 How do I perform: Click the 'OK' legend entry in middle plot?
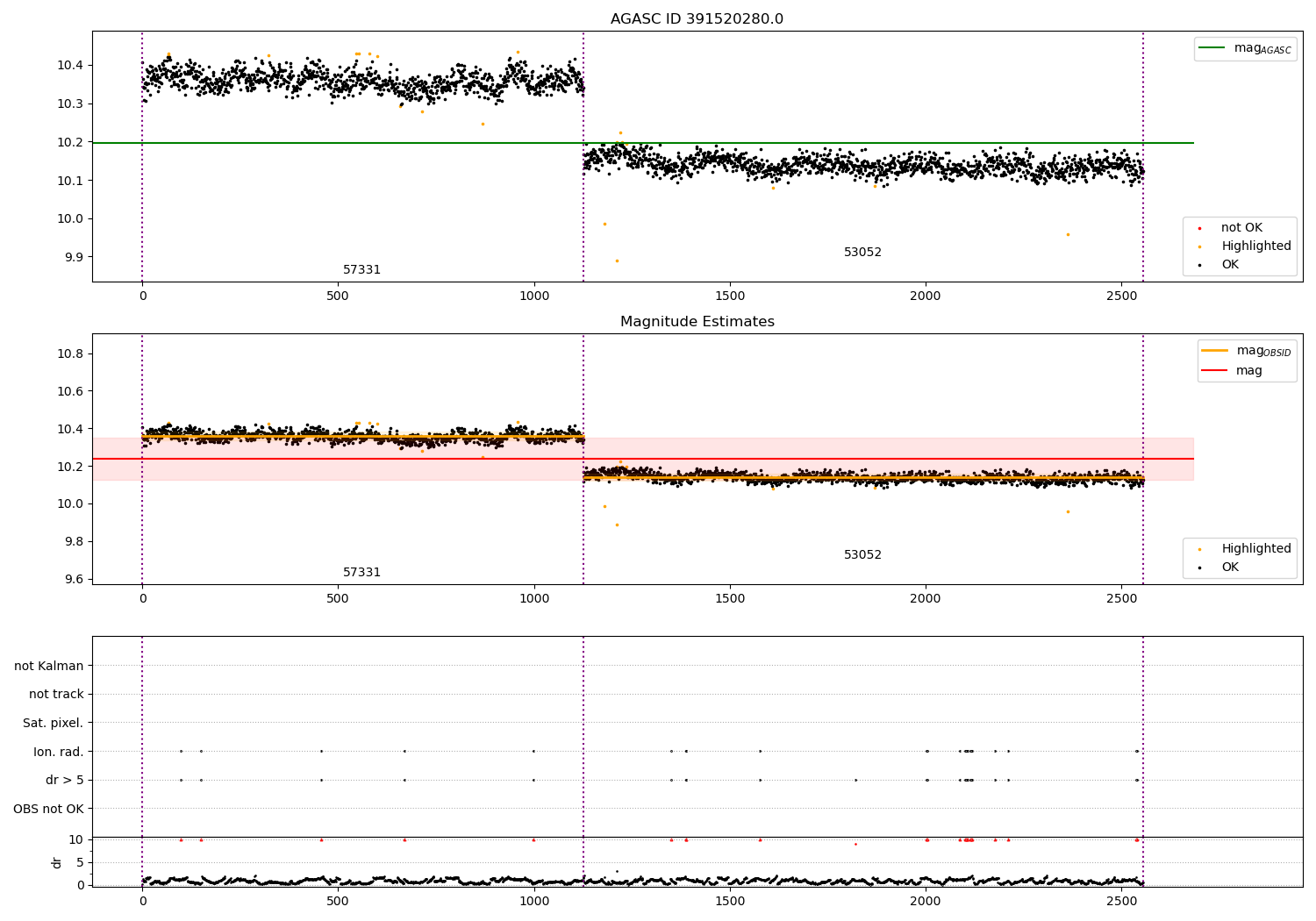point(1230,568)
